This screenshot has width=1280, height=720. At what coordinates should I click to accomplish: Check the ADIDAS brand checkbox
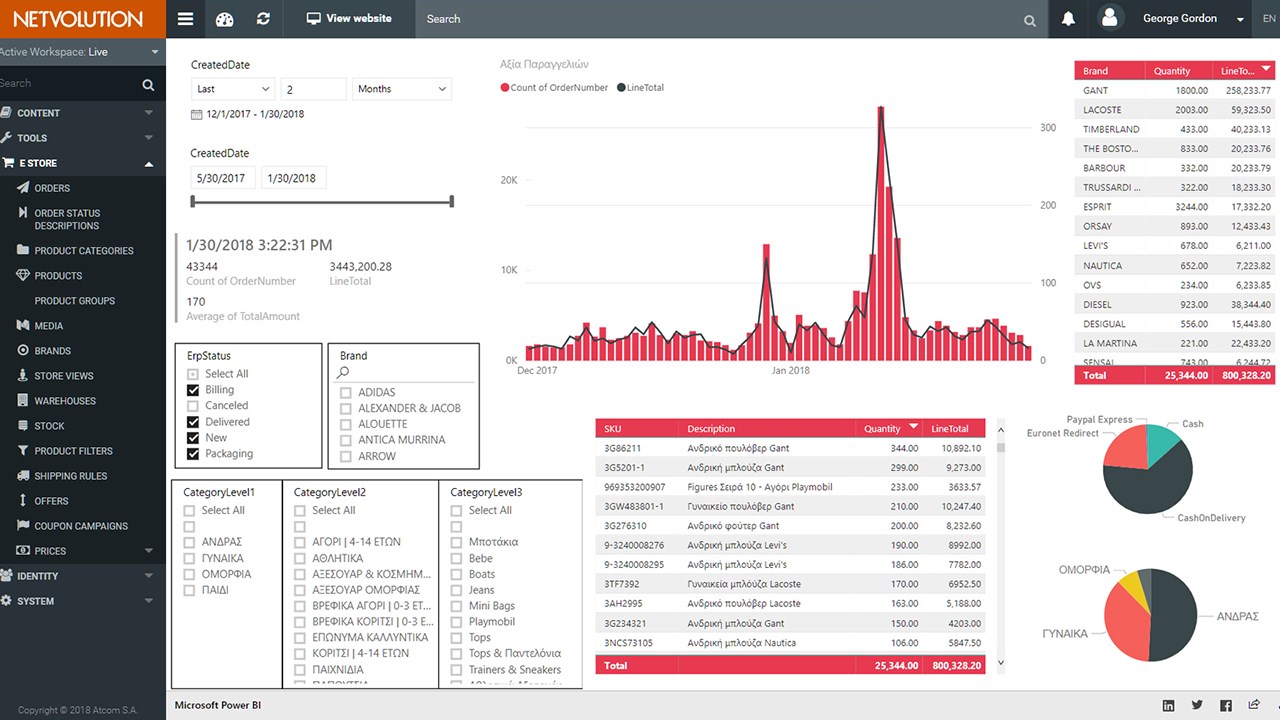click(345, 393)
